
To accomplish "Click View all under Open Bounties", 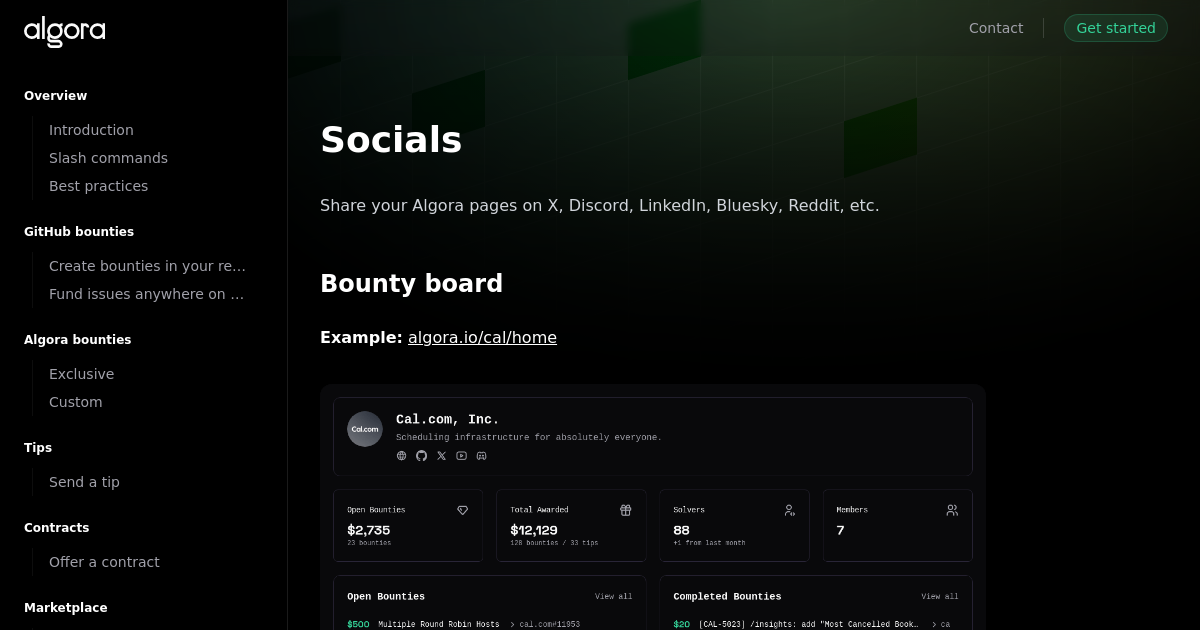I will [613, 596].
